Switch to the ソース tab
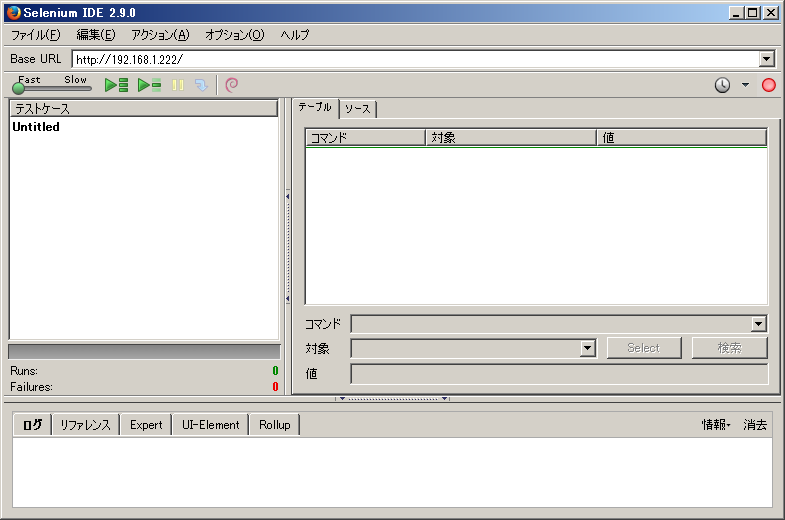785x520 pixels. [x=357, y=109]
